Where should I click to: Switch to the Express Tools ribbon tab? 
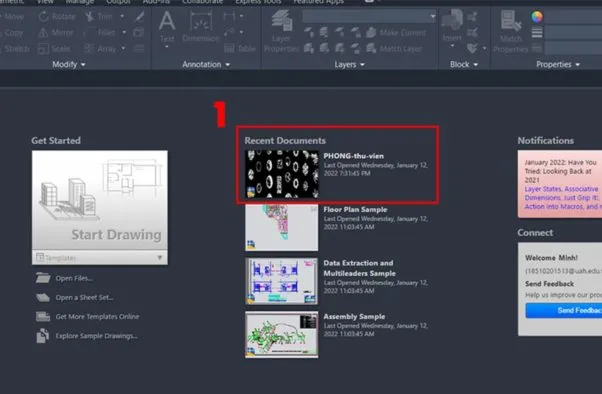coord(258,2)
